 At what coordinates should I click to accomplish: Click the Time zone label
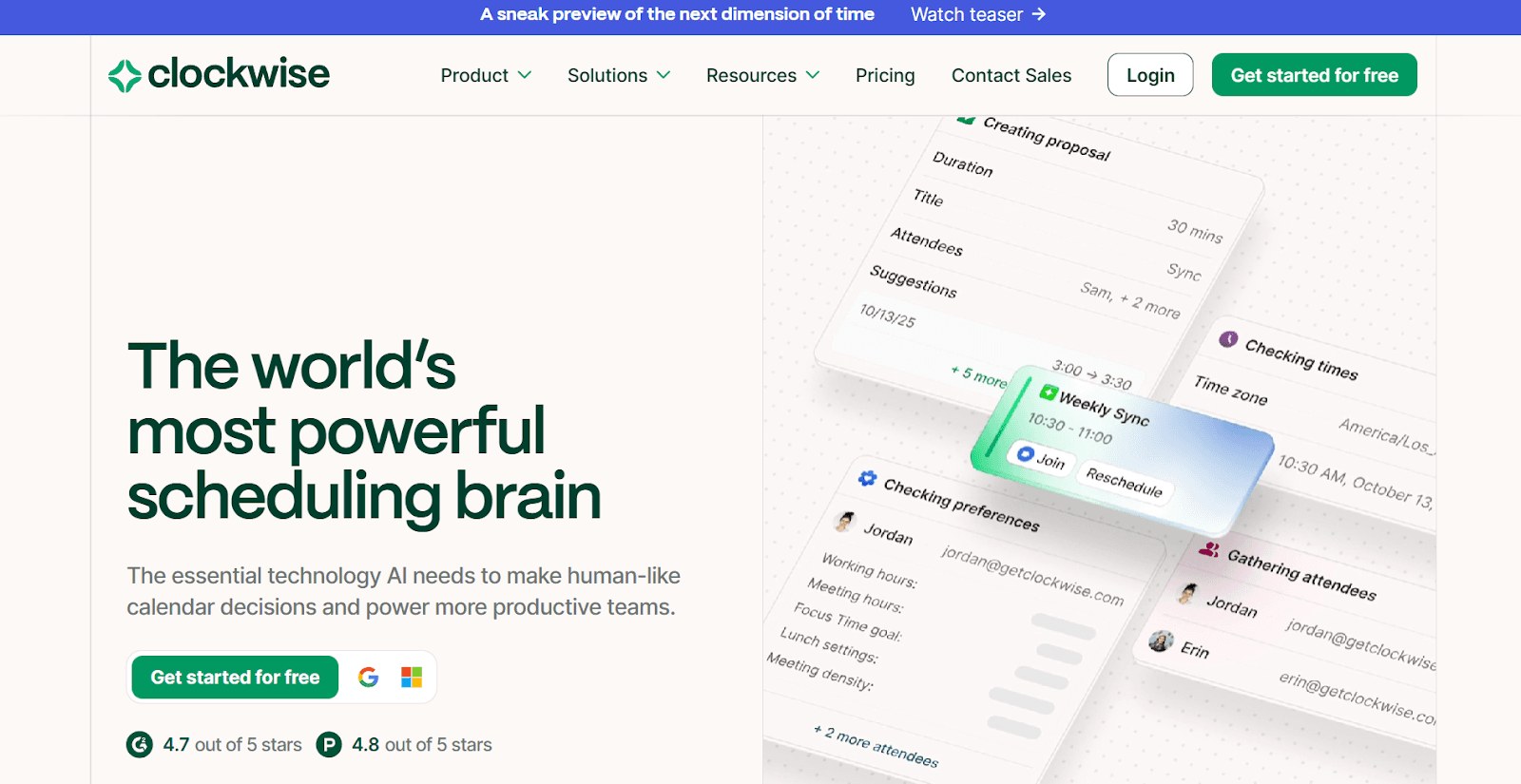click(x=1231, y=390)
